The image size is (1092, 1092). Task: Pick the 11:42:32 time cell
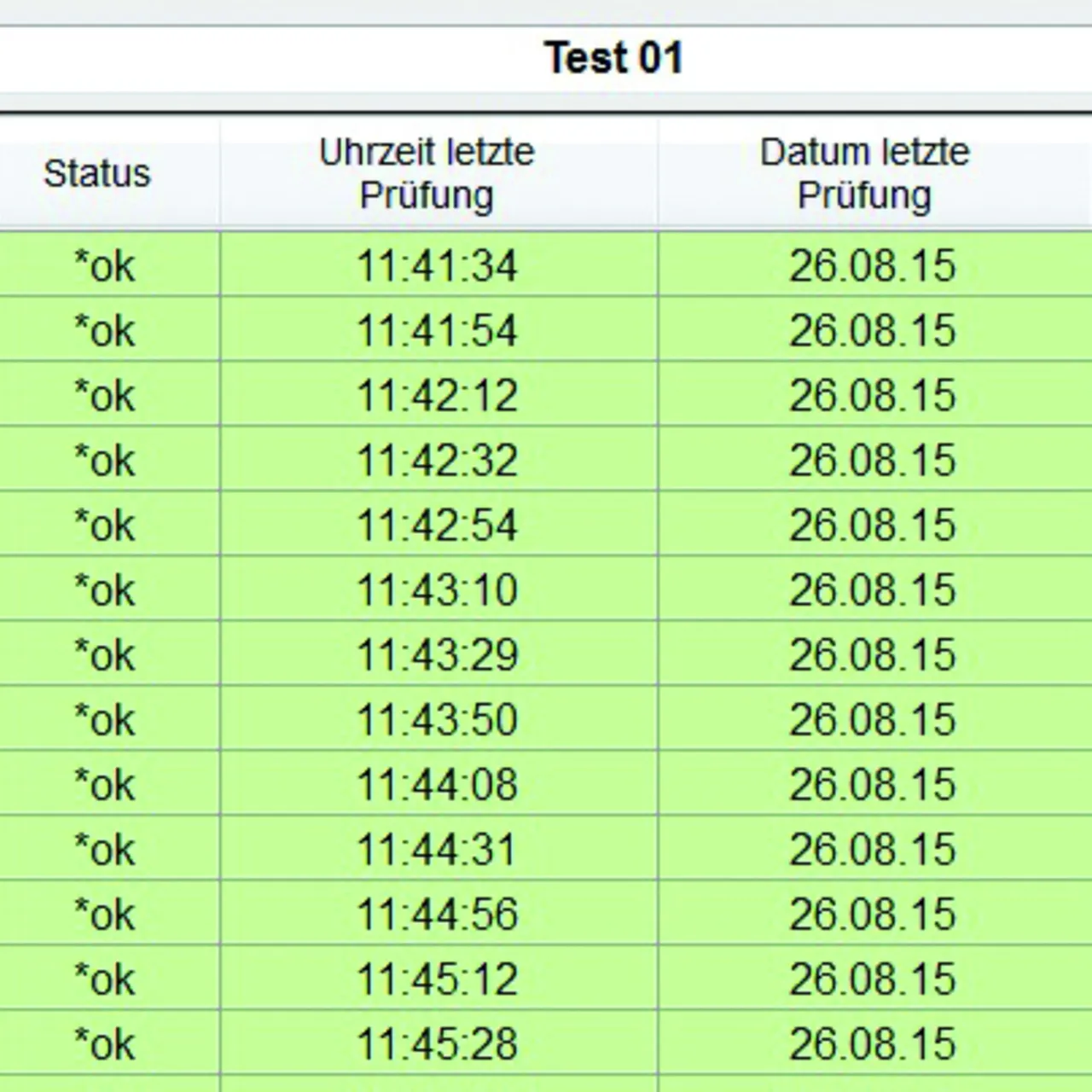(437, 460)
